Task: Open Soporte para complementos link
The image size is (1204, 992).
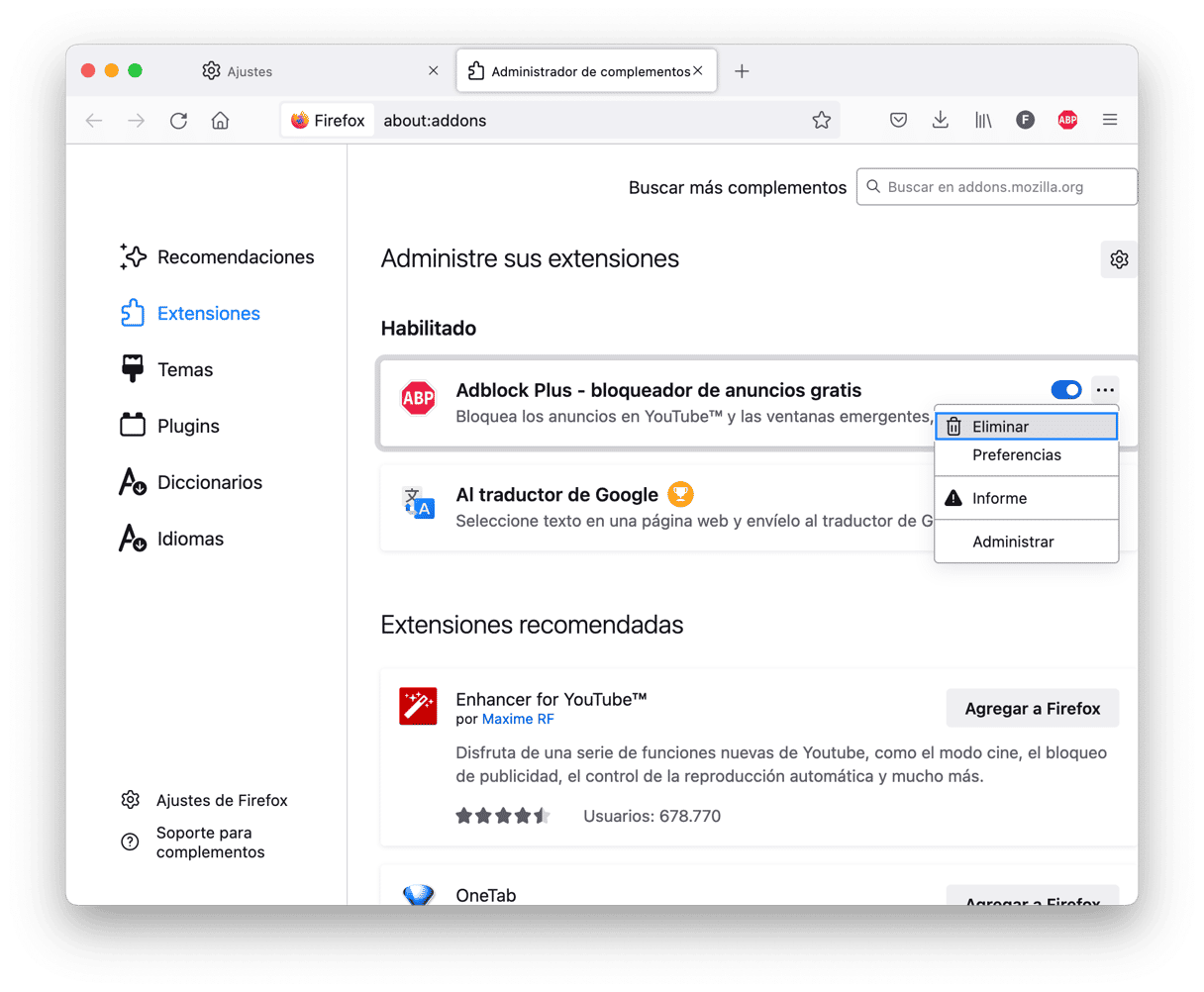Action: tap(194, 843)
